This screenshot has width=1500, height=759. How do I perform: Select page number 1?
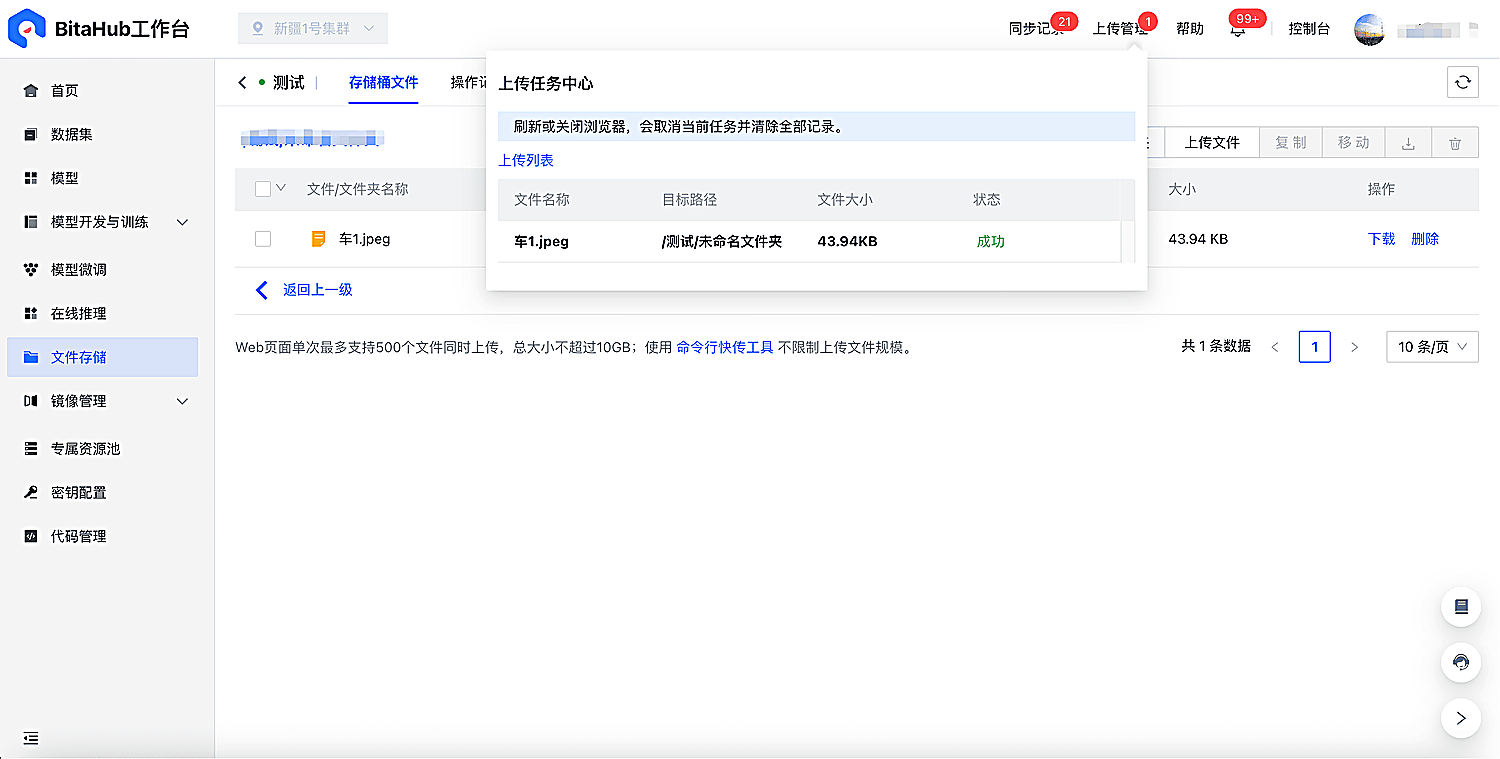1315,347
